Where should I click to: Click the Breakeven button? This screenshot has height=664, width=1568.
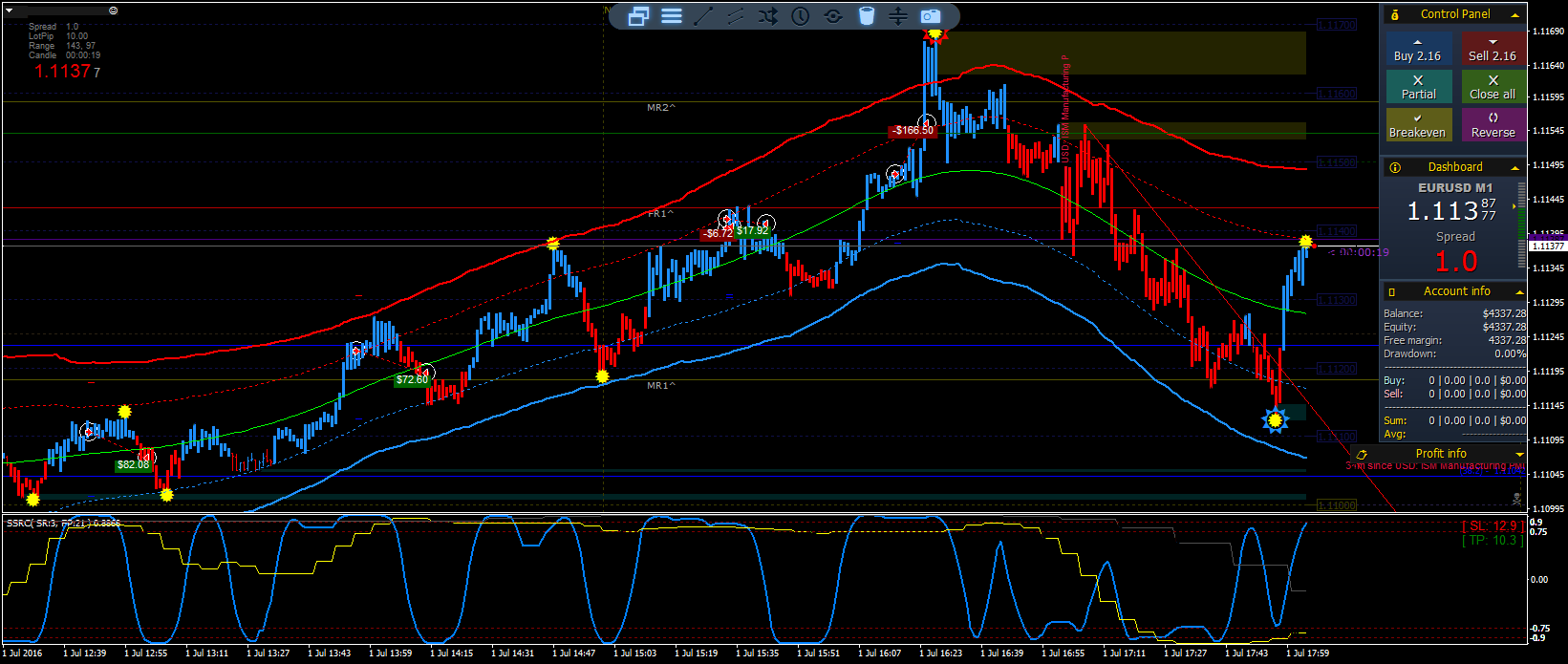click(1418, 125)
